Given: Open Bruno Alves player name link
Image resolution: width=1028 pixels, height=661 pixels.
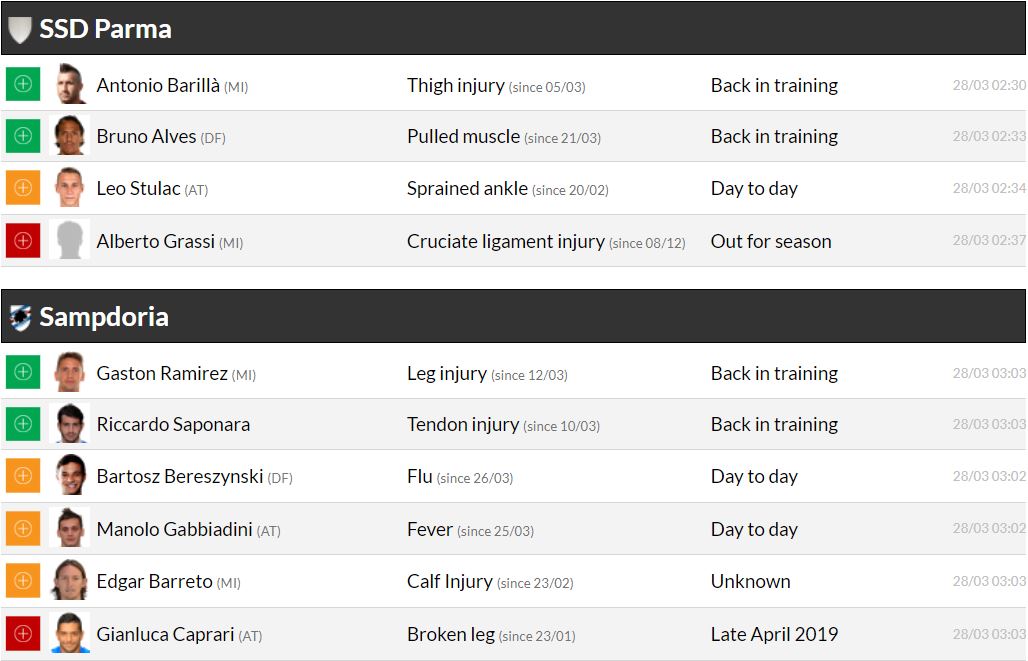Looking at the screenshot, I should point(146,136).
